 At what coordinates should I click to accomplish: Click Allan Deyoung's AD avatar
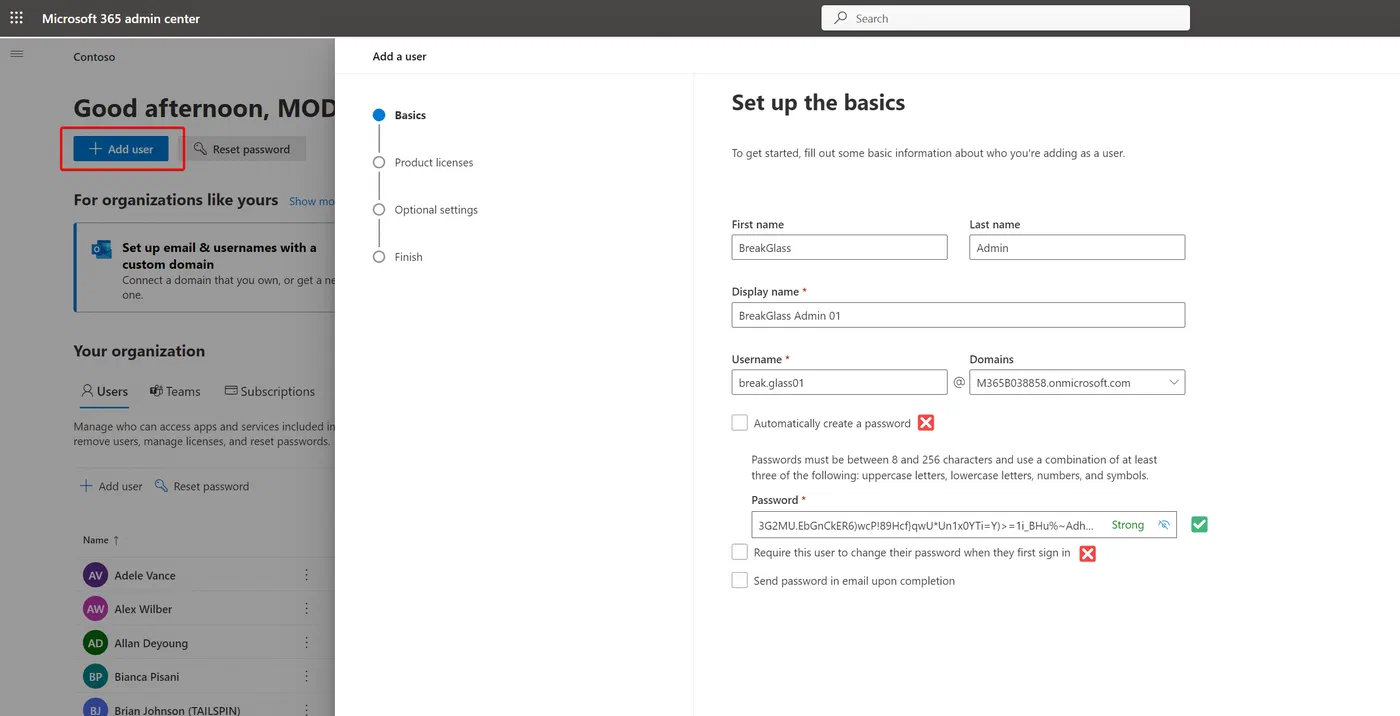(95, 643)
